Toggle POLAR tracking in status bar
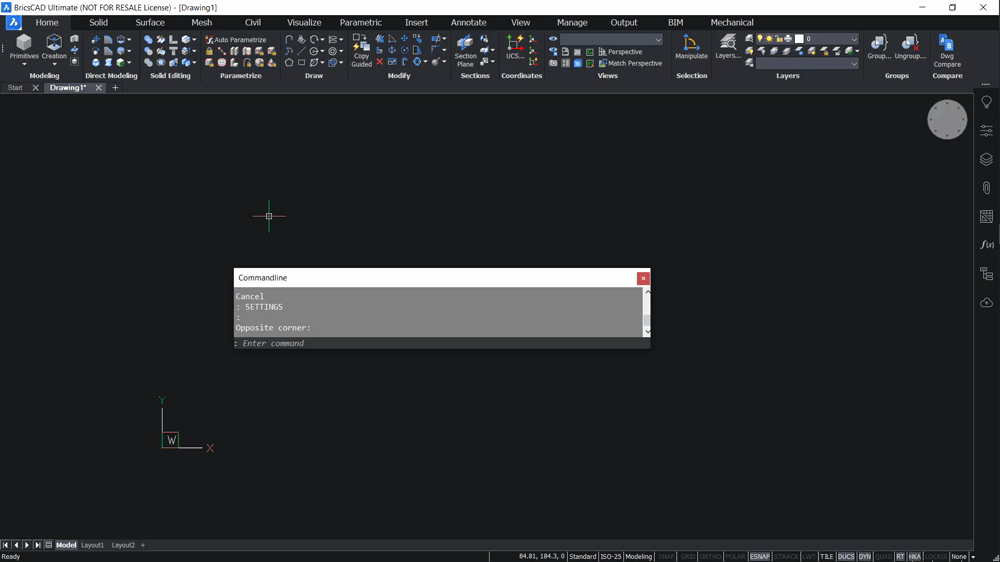 [735, 557]
